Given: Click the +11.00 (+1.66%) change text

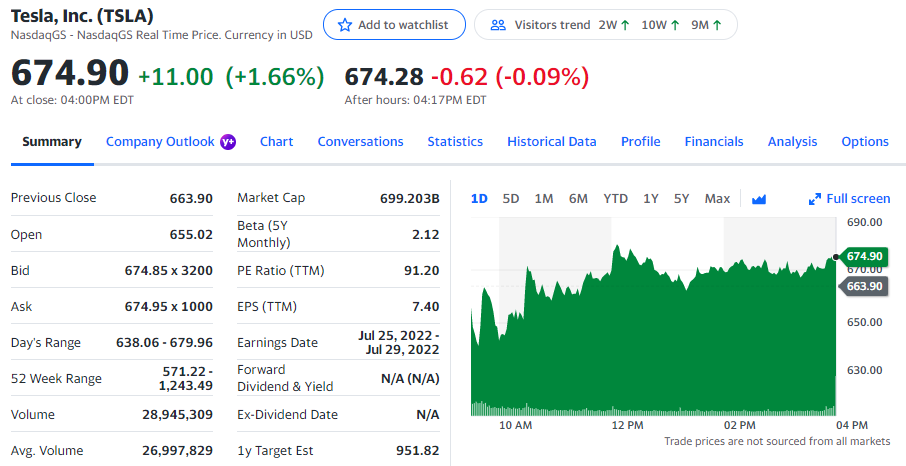Looking at the screenshot, I should [x=231, y=76].
